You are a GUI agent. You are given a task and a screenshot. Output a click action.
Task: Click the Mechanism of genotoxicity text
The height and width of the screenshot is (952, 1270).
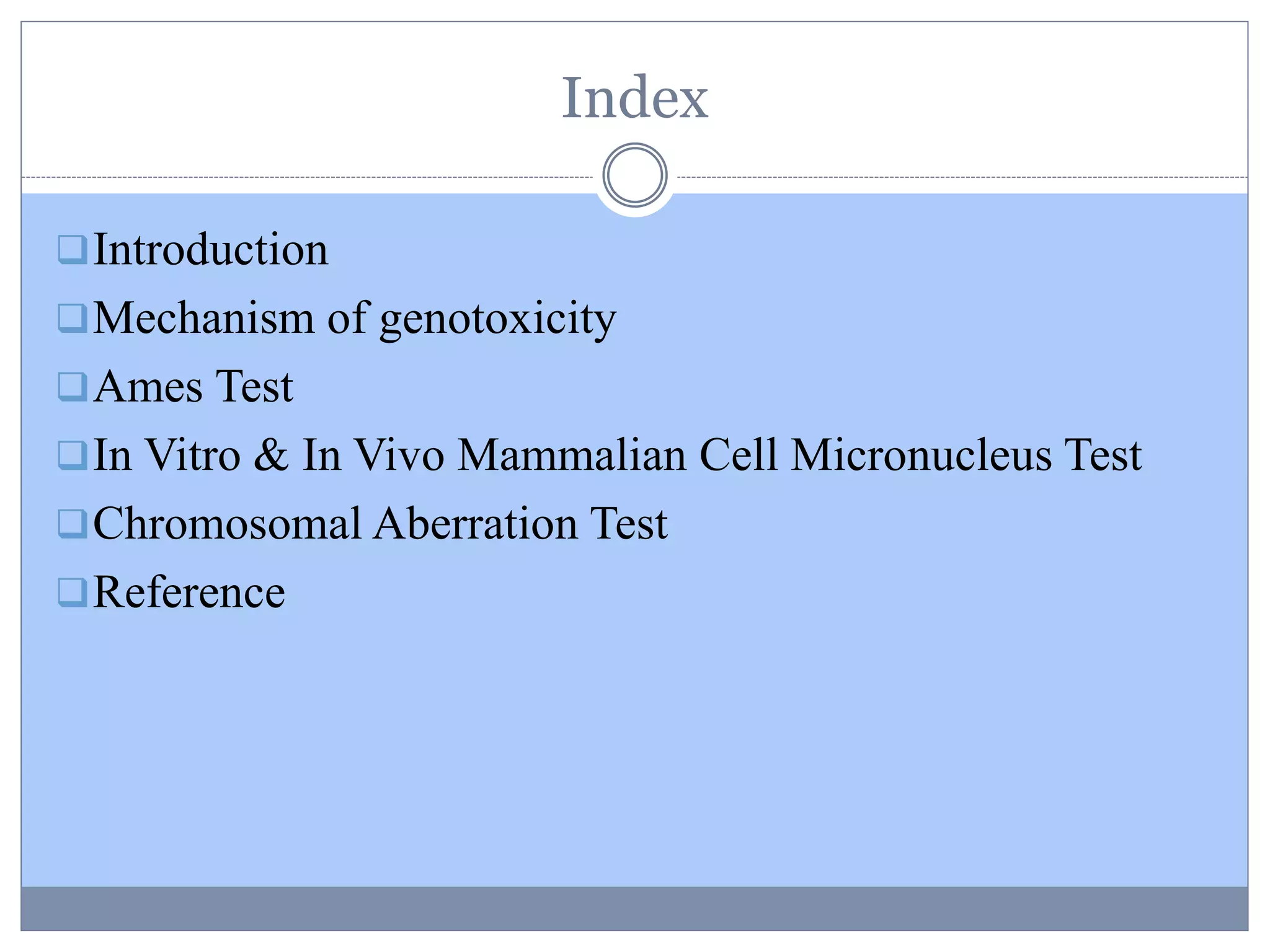click(x=355, y=319)
